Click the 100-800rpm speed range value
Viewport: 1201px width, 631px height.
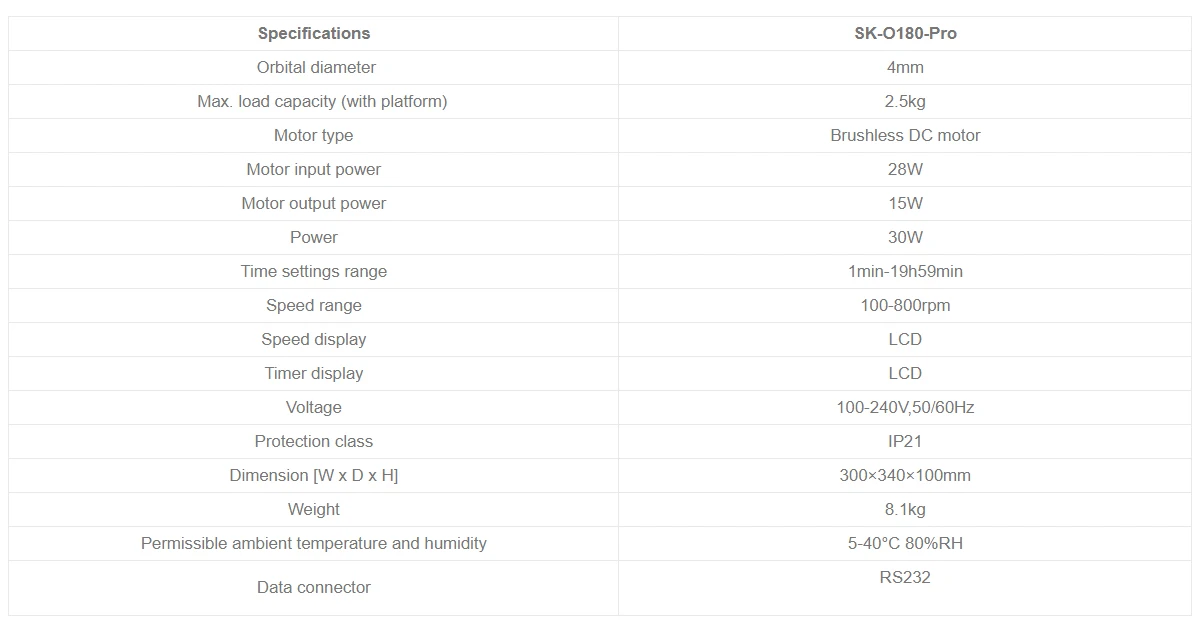(x=905, y=305)
